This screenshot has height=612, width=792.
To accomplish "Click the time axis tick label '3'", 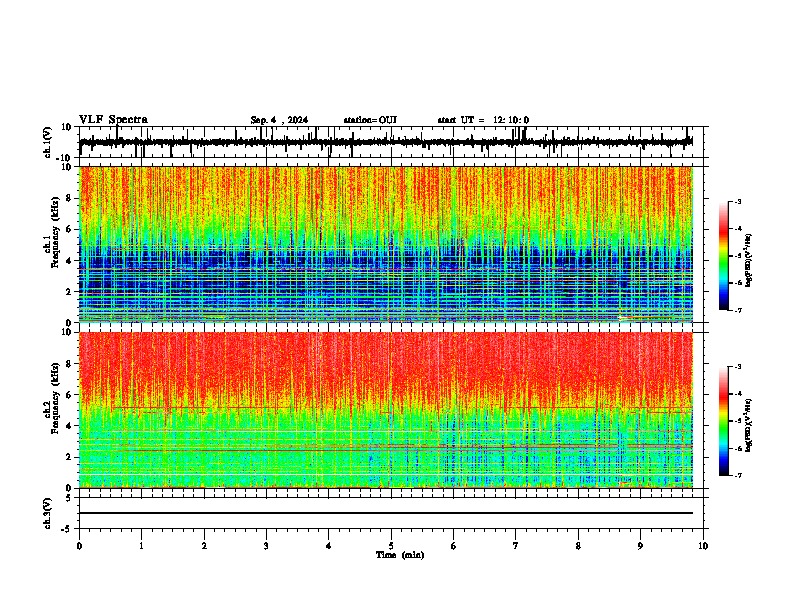I will (266, 546).
